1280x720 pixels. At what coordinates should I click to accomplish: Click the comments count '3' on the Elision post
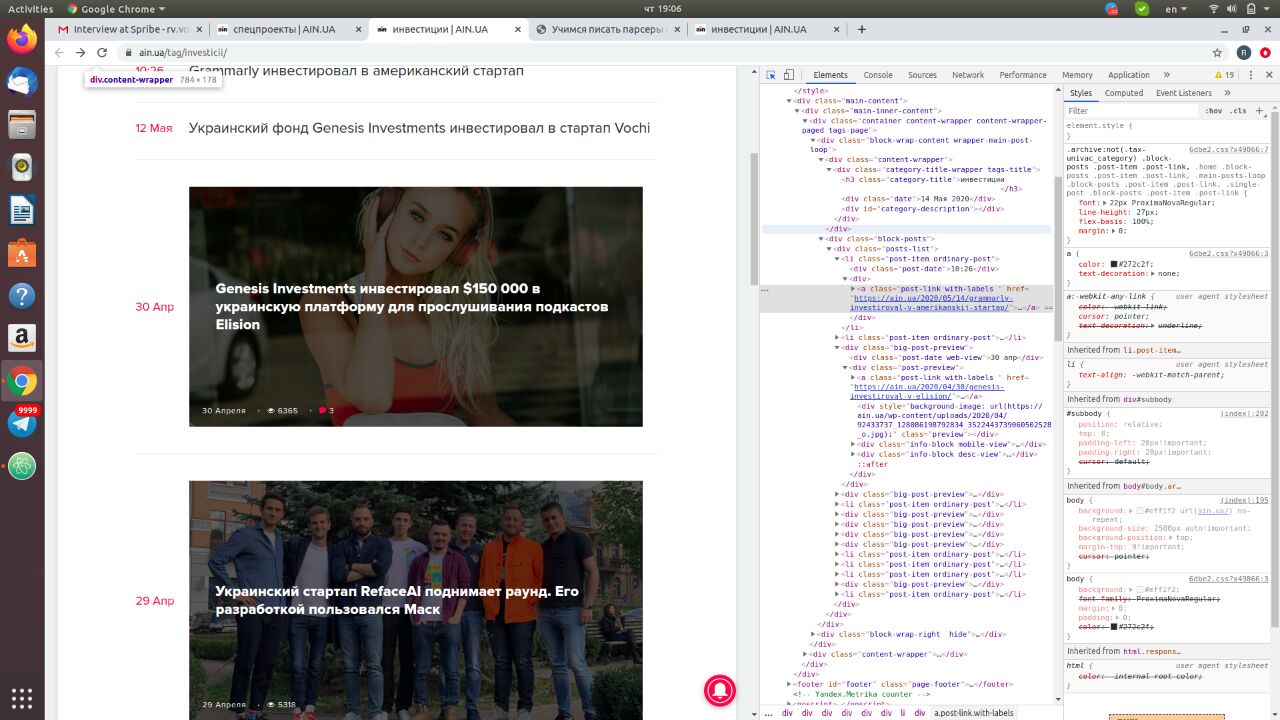click(326, 411)
